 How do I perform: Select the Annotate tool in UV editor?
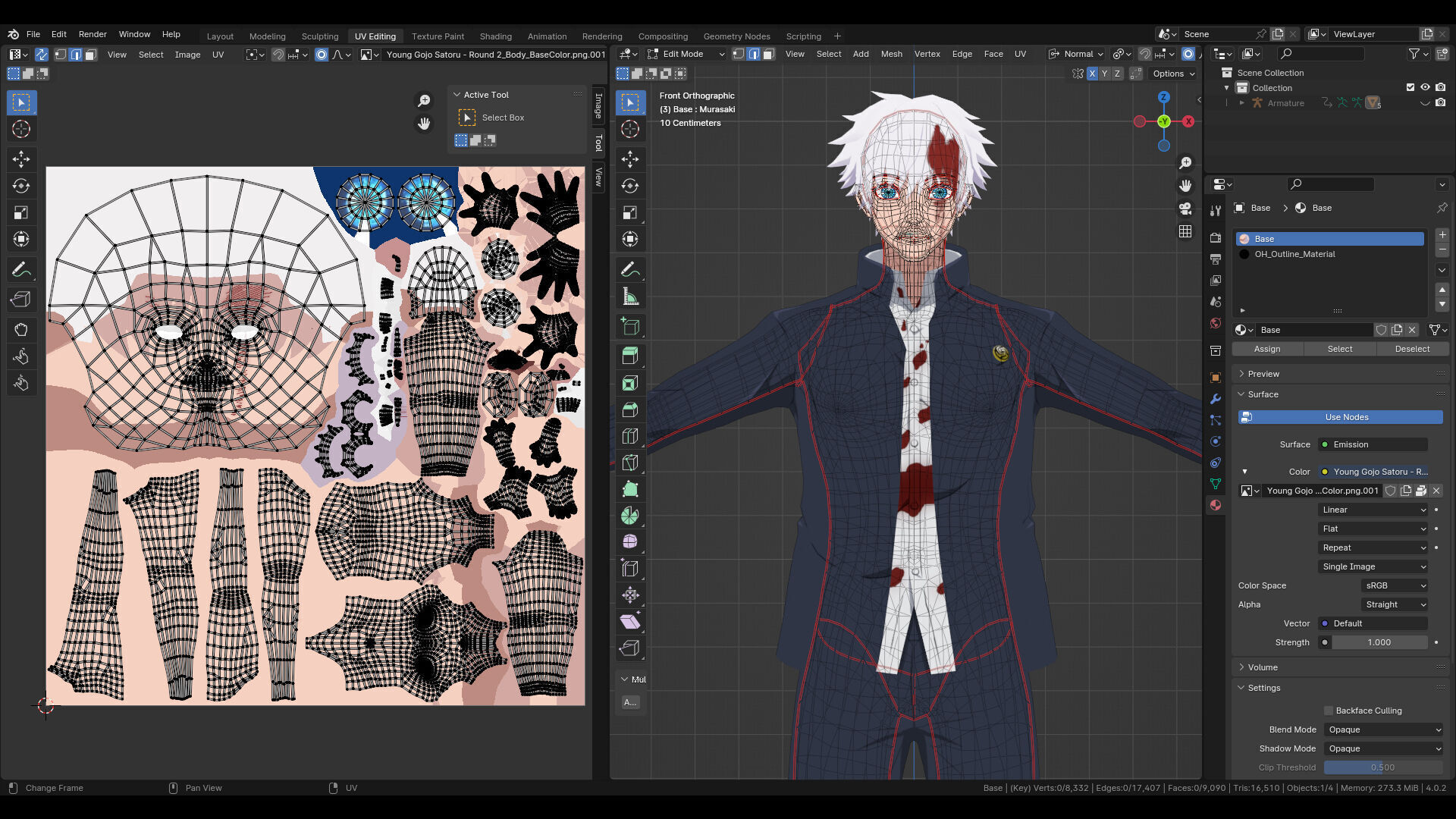tap(21, 270)
